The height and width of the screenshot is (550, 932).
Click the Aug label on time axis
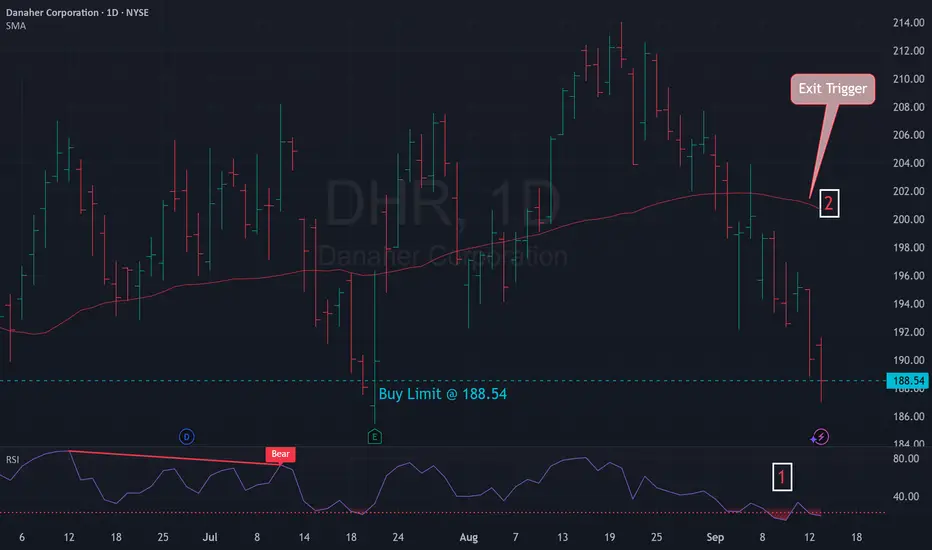pos(468,537)
